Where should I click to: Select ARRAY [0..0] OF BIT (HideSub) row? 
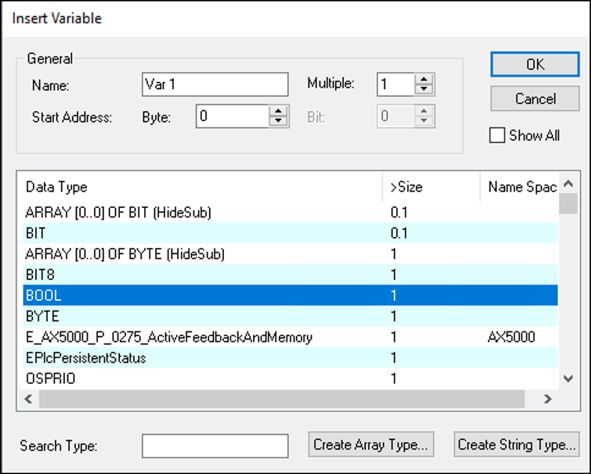coord(290,213)
